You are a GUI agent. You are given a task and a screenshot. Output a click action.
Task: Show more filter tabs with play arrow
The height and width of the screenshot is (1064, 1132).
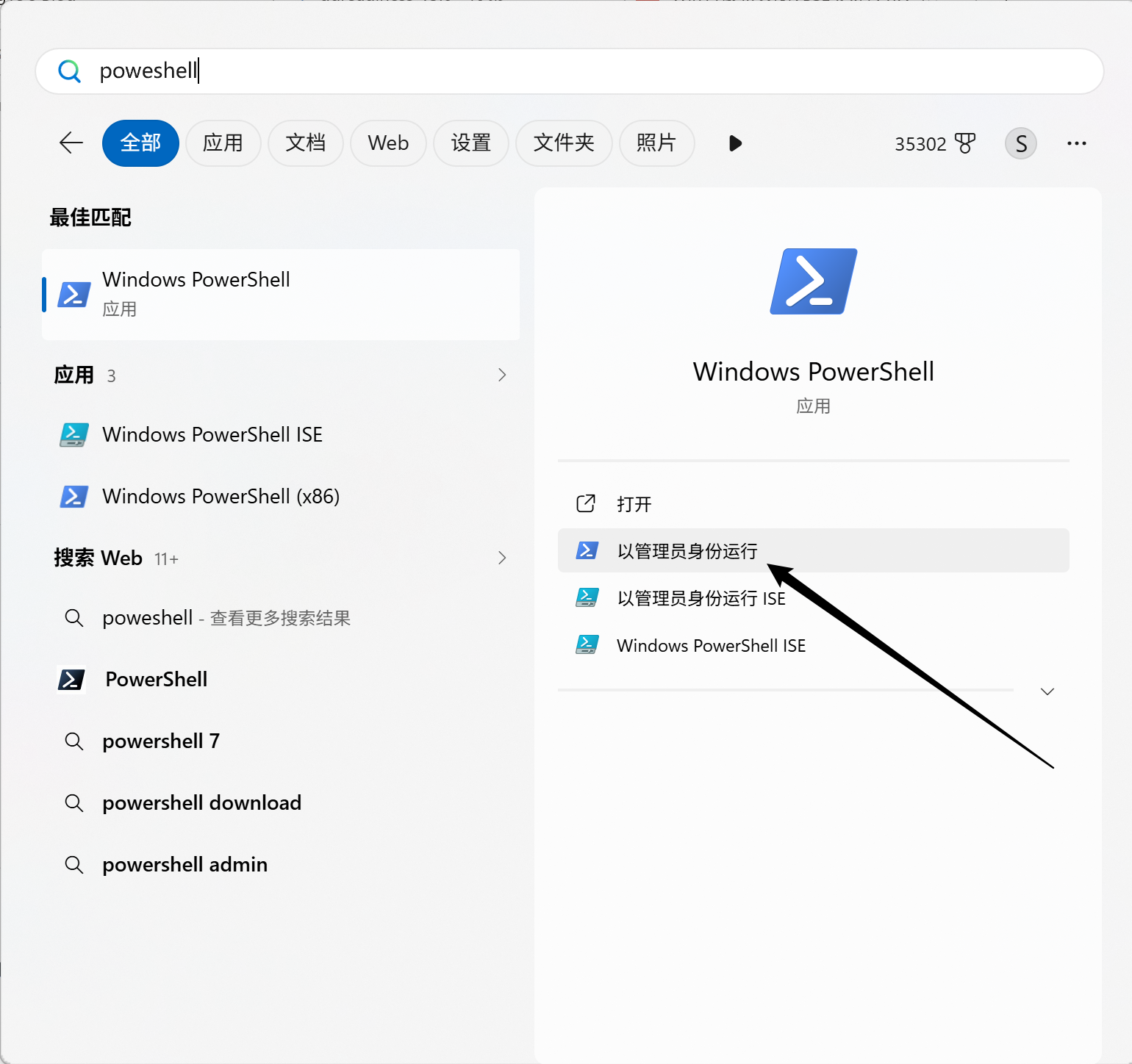pos(735,143)
